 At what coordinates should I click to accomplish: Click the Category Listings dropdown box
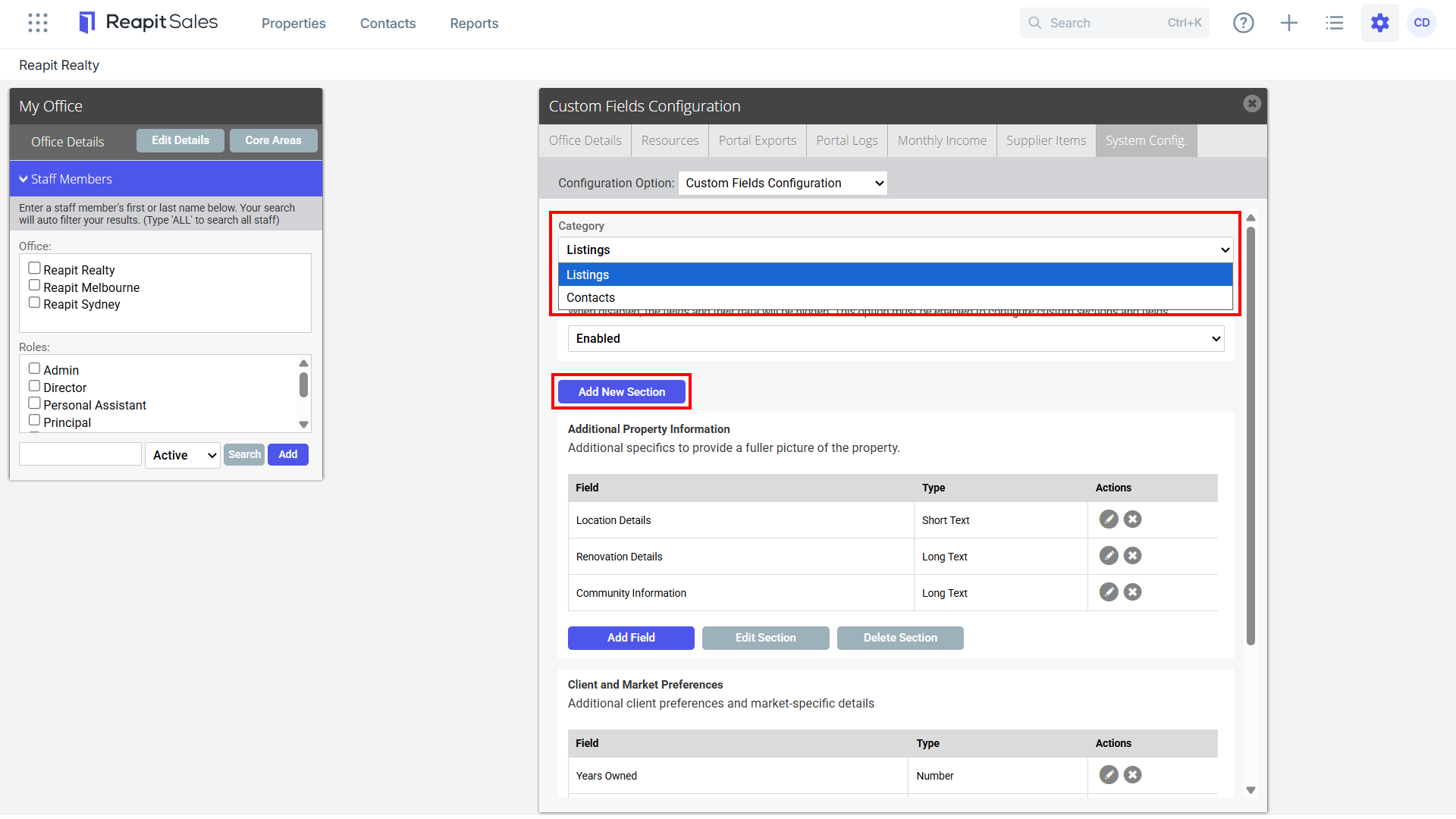pos(896,249)
